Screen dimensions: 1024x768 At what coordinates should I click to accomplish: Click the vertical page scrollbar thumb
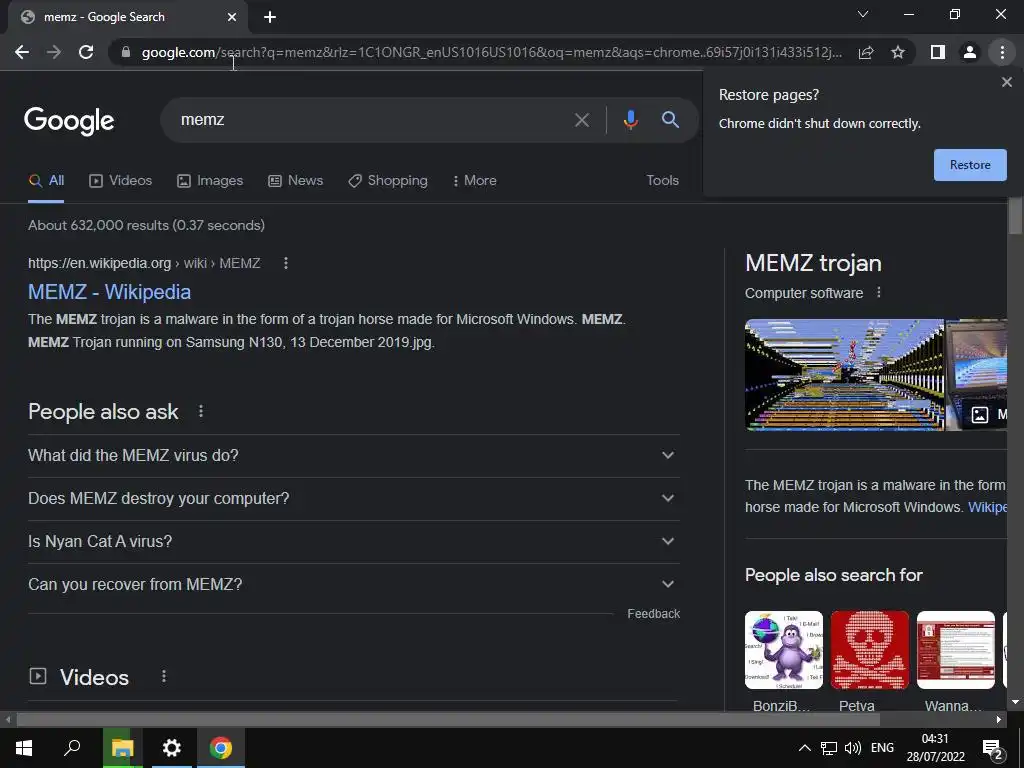[x=1015, y=216]
